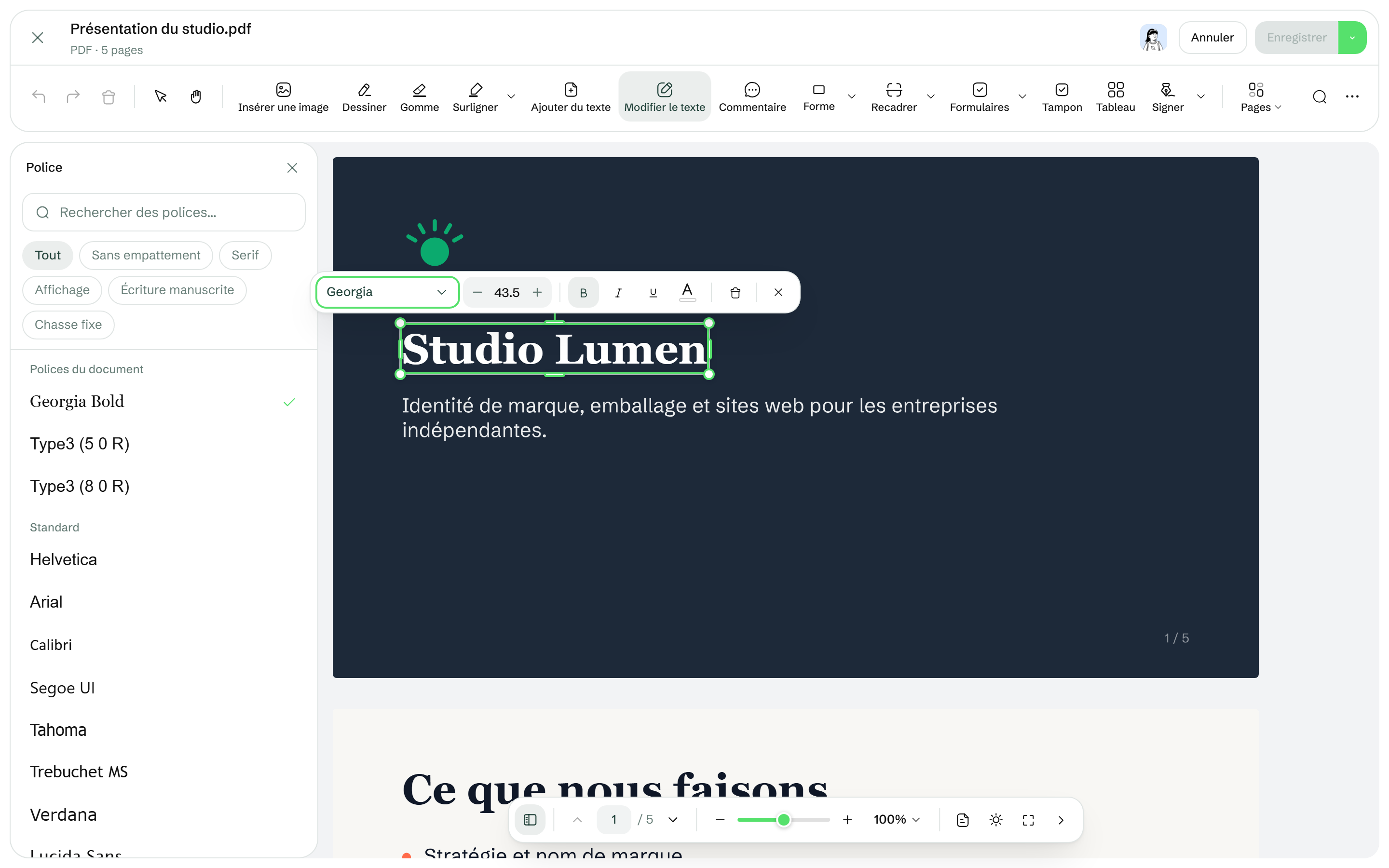Image resolution: width=1389 pixels, height=868 pixels.
Task: Click the green zoom slider handle
Action: (x=783, y=819)
